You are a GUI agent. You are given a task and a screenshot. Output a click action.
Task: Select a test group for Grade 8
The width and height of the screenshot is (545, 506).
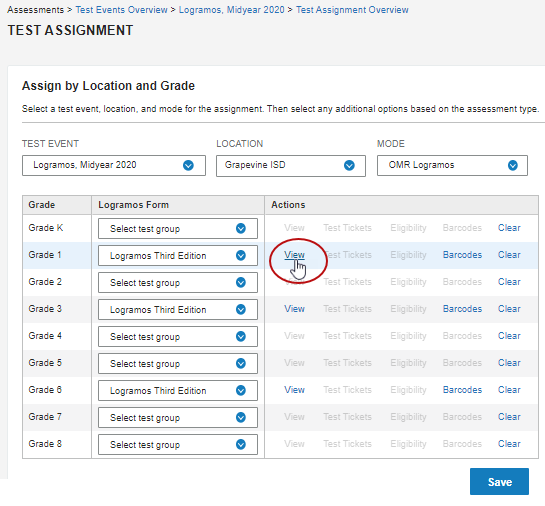[x=178, y=444]
